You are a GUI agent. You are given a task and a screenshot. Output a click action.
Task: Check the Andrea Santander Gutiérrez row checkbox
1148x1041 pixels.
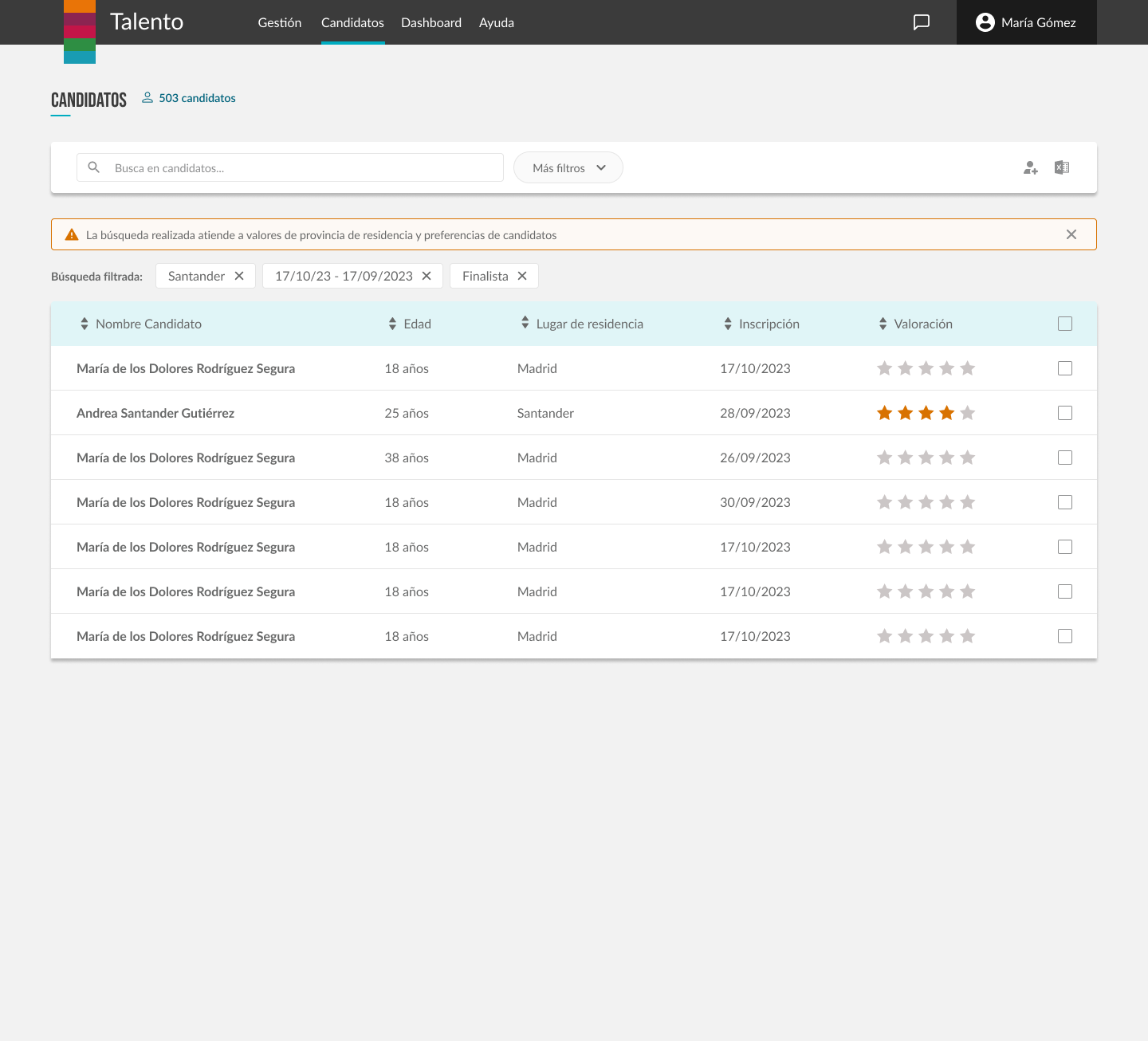(x=1064, y=413)
